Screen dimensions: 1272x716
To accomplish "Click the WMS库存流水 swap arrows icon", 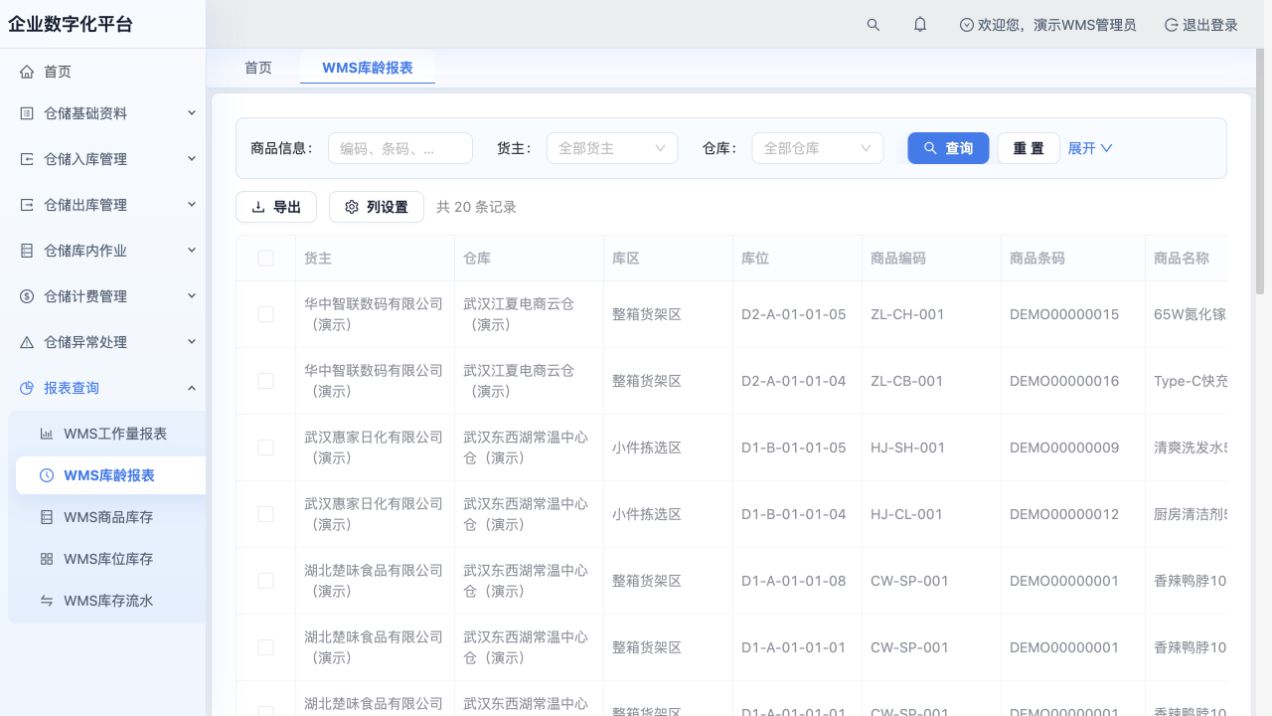I will 46,601.
